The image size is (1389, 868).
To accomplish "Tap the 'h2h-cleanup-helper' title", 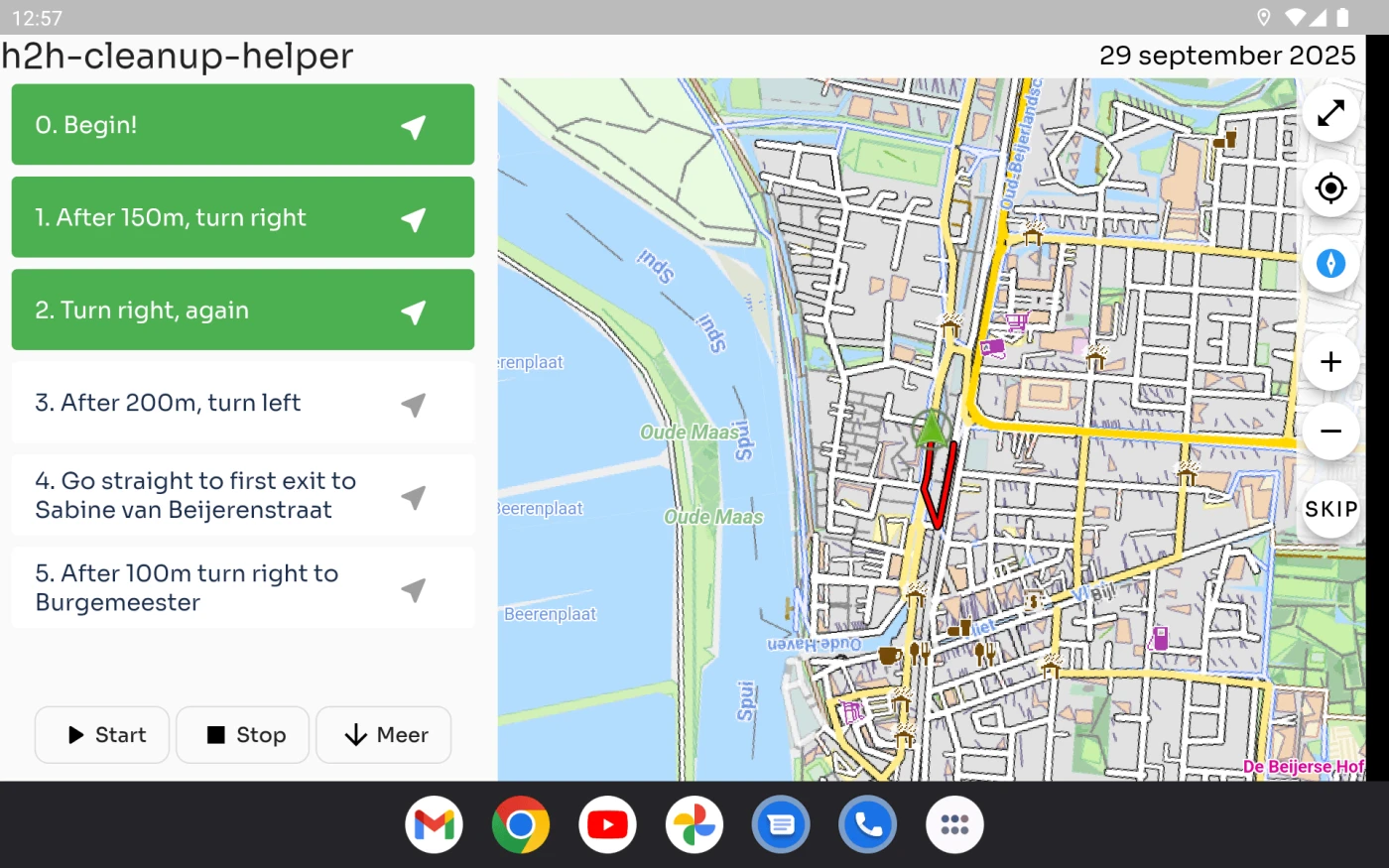I will coord(178,57).
